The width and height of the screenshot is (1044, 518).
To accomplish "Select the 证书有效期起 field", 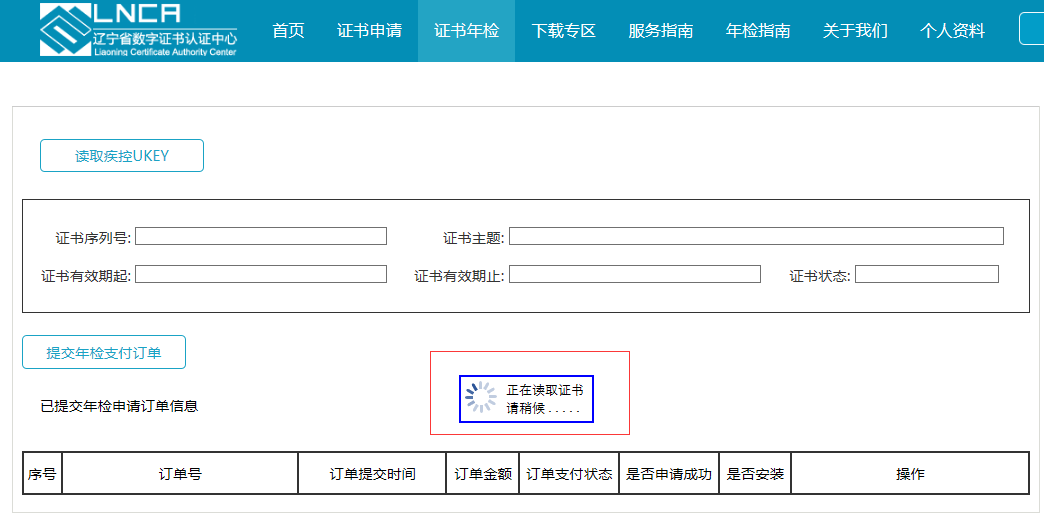I will pyautogui.click(x=260, y=274).
